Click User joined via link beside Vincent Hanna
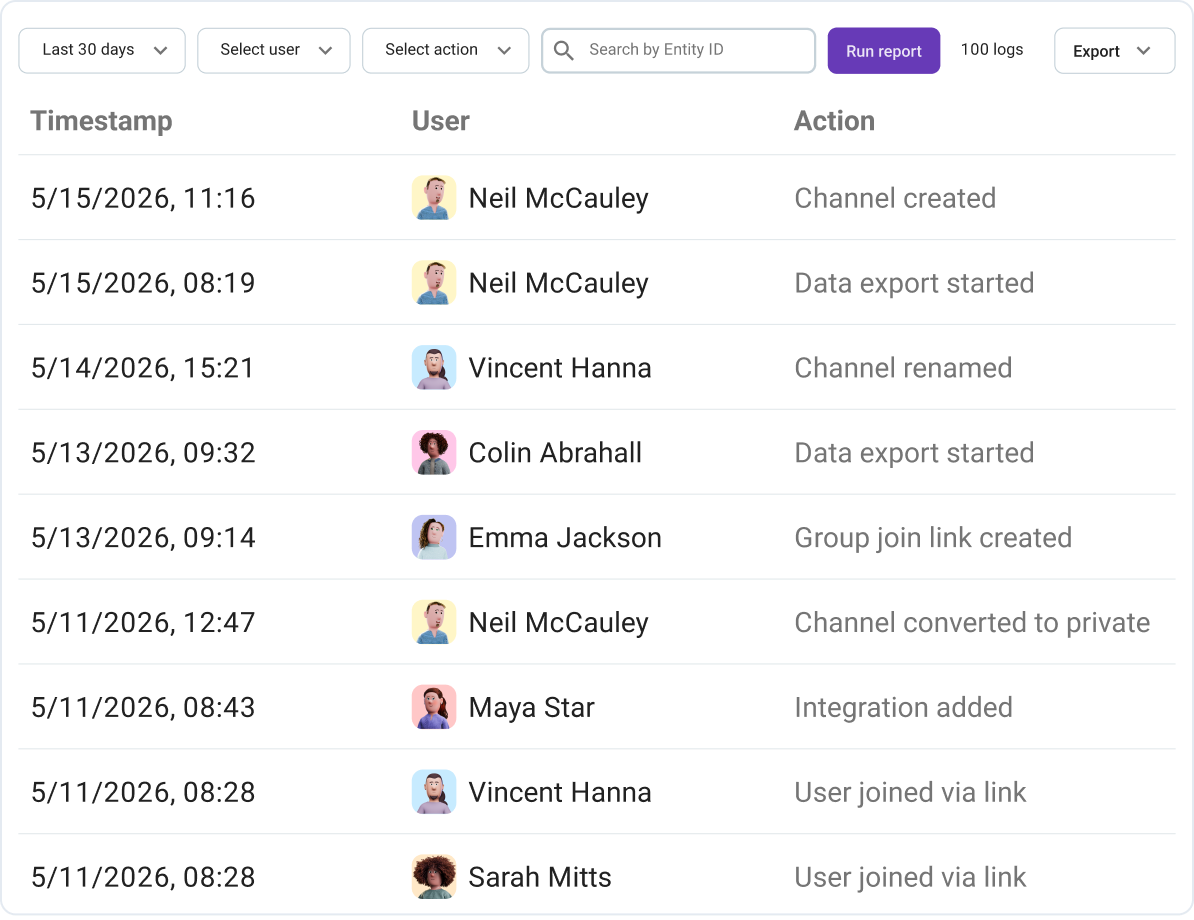1194x920 pixels. (x=910, y=794)
